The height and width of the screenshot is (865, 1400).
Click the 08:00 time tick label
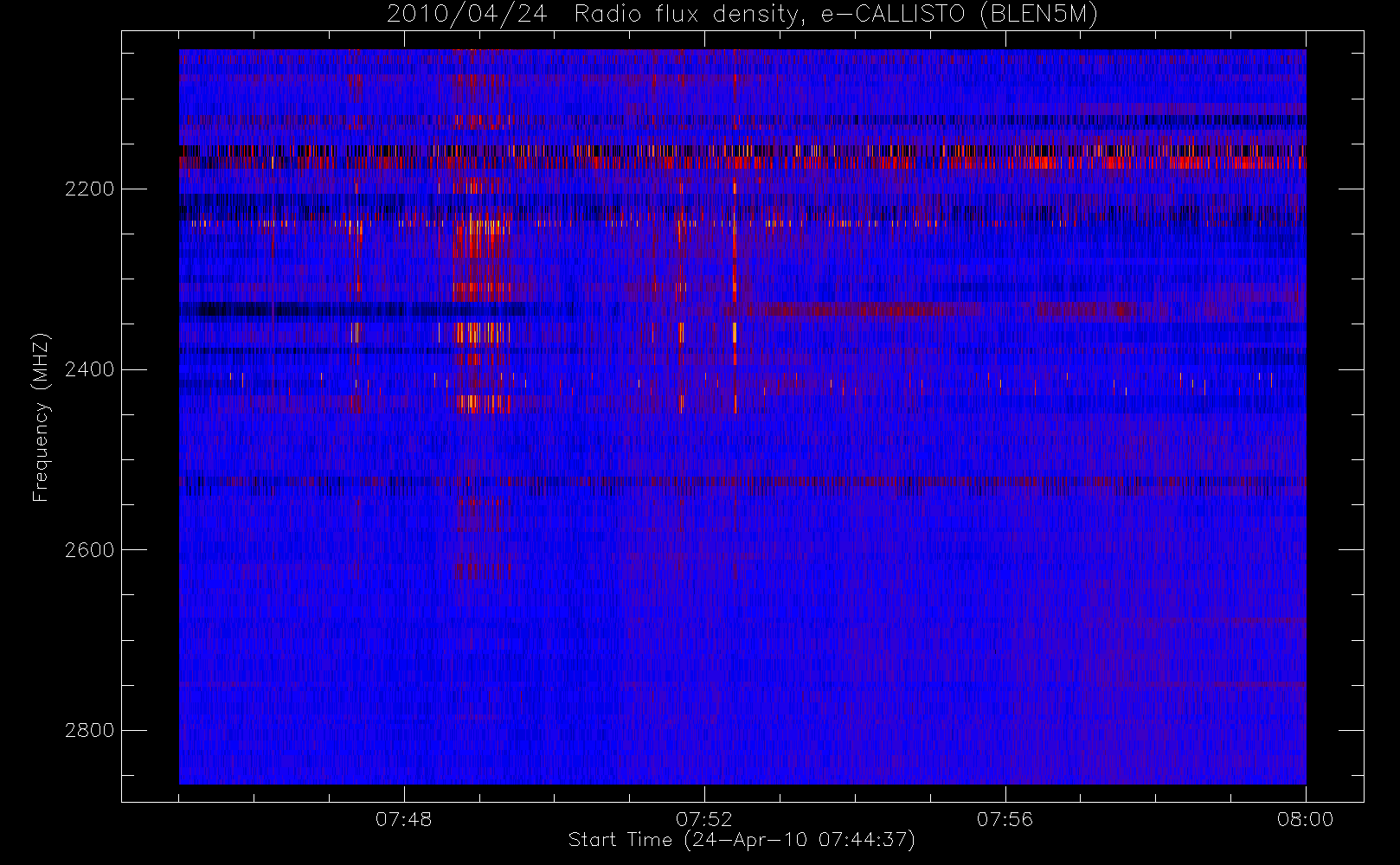coord(1305,819)
